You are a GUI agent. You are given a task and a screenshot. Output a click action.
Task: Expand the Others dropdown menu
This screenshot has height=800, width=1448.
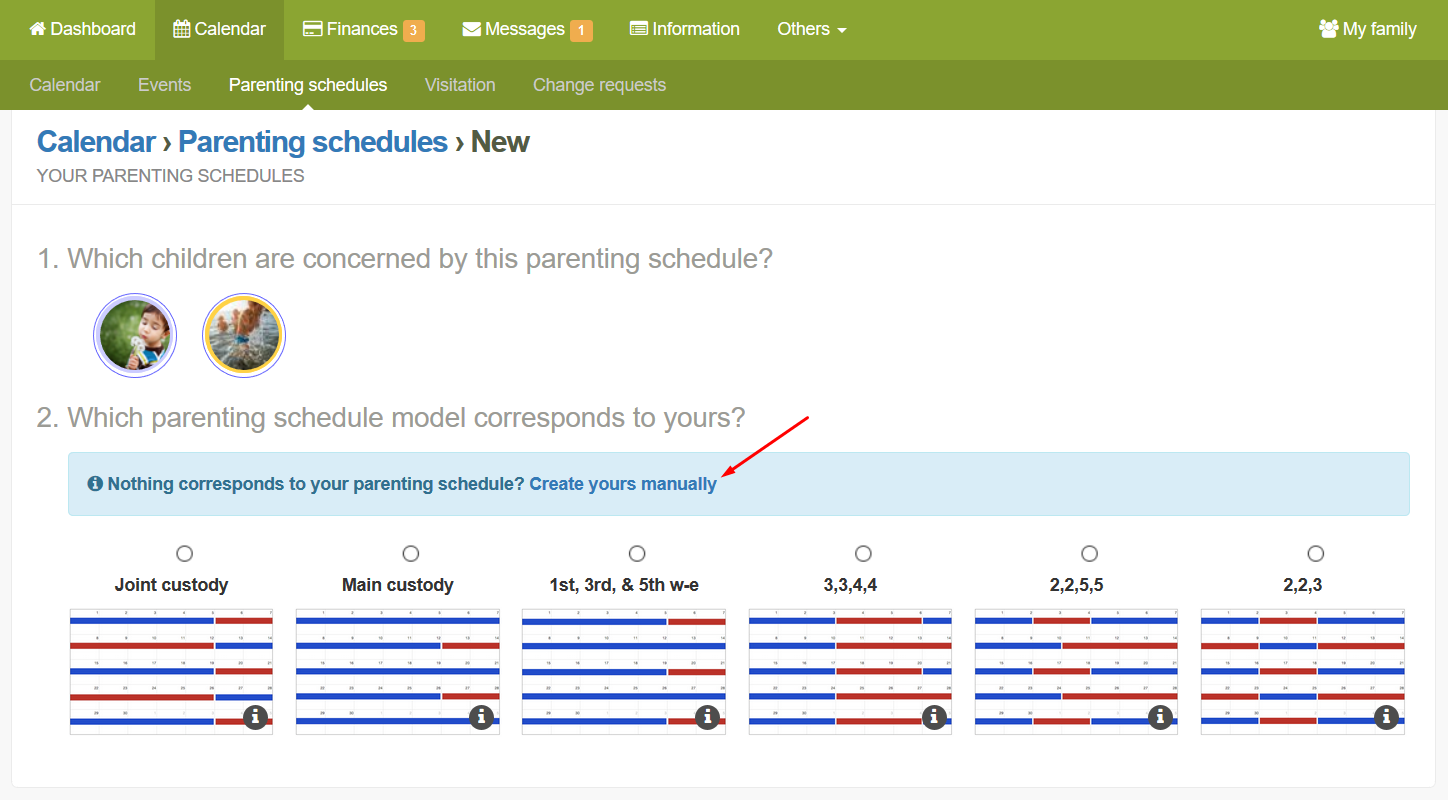[x=812, y=29]
